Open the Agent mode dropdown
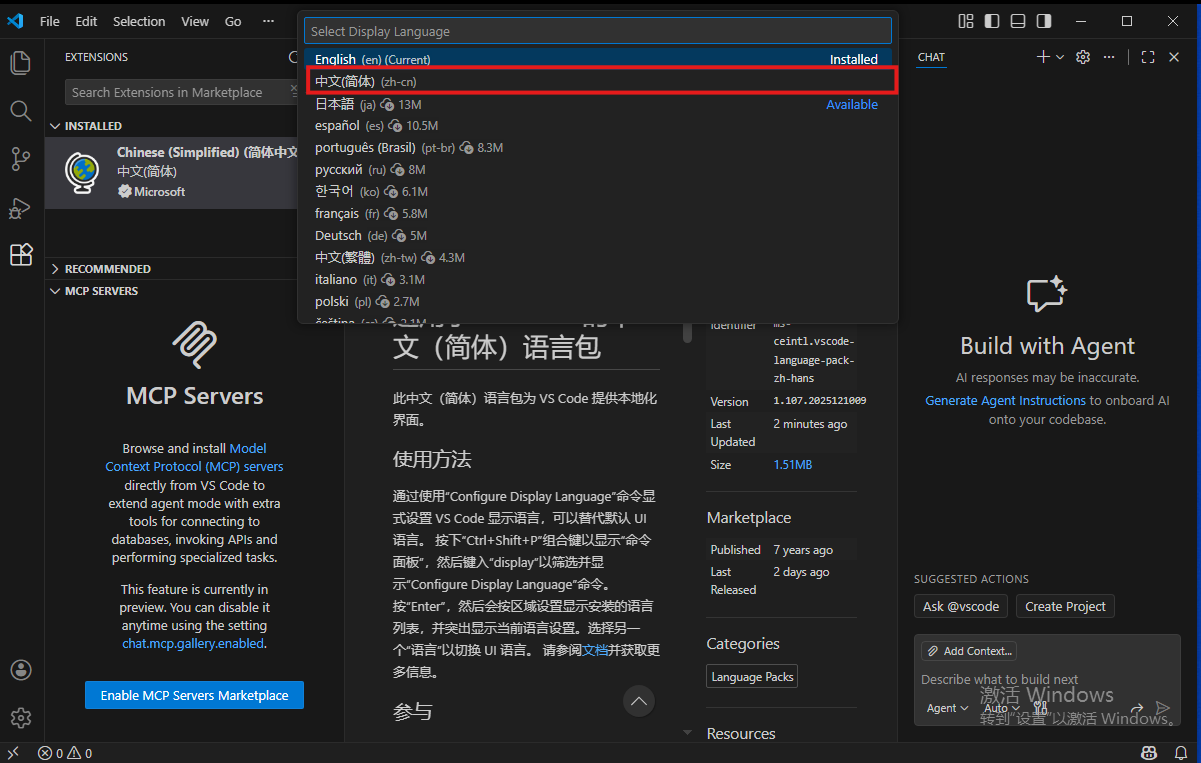 pos(947,708)
